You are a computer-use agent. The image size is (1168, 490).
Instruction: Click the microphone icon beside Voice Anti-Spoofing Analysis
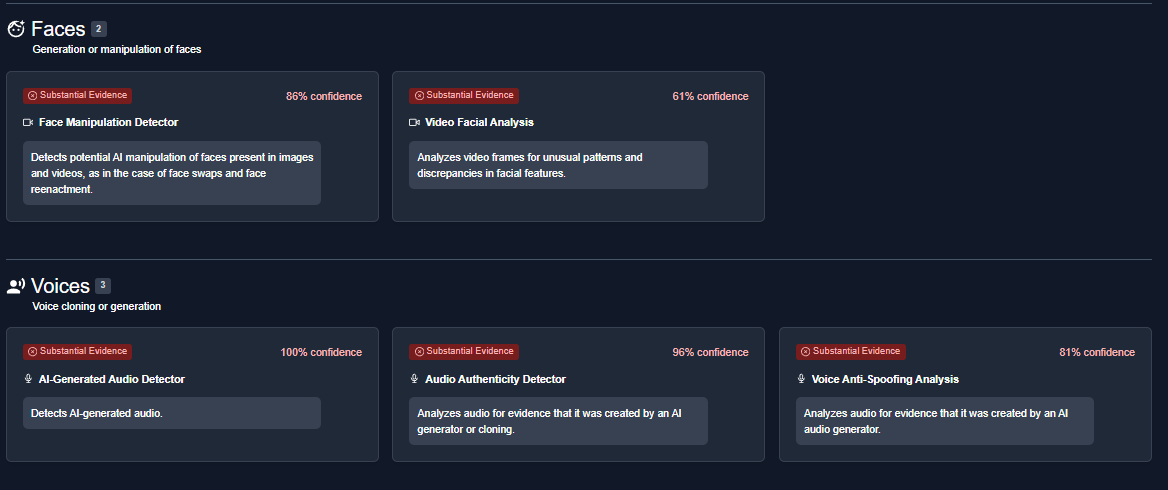pos(802,379)
